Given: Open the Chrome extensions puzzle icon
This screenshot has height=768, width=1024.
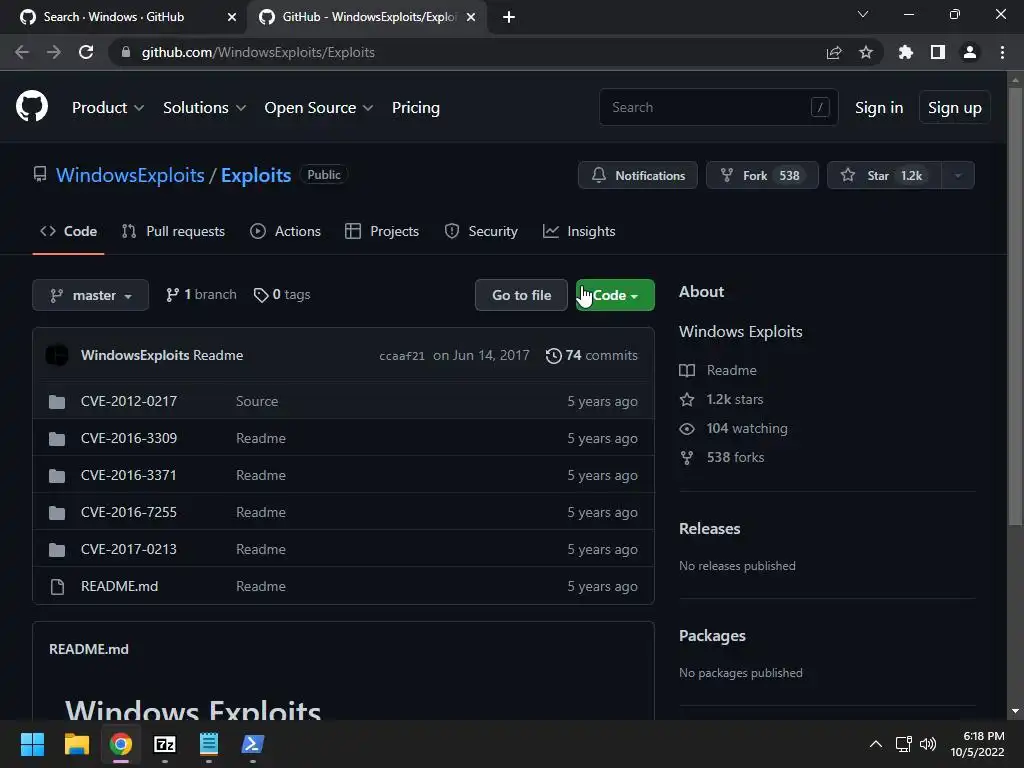Looking at the screenshot, I should pyautogui.click(x=905, y=52).
